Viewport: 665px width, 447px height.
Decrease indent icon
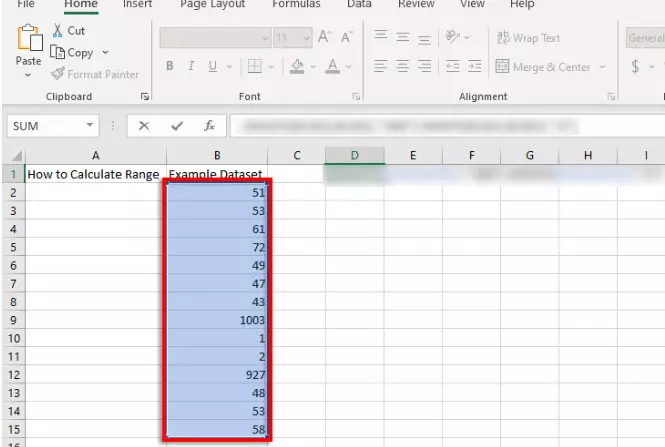453,66
